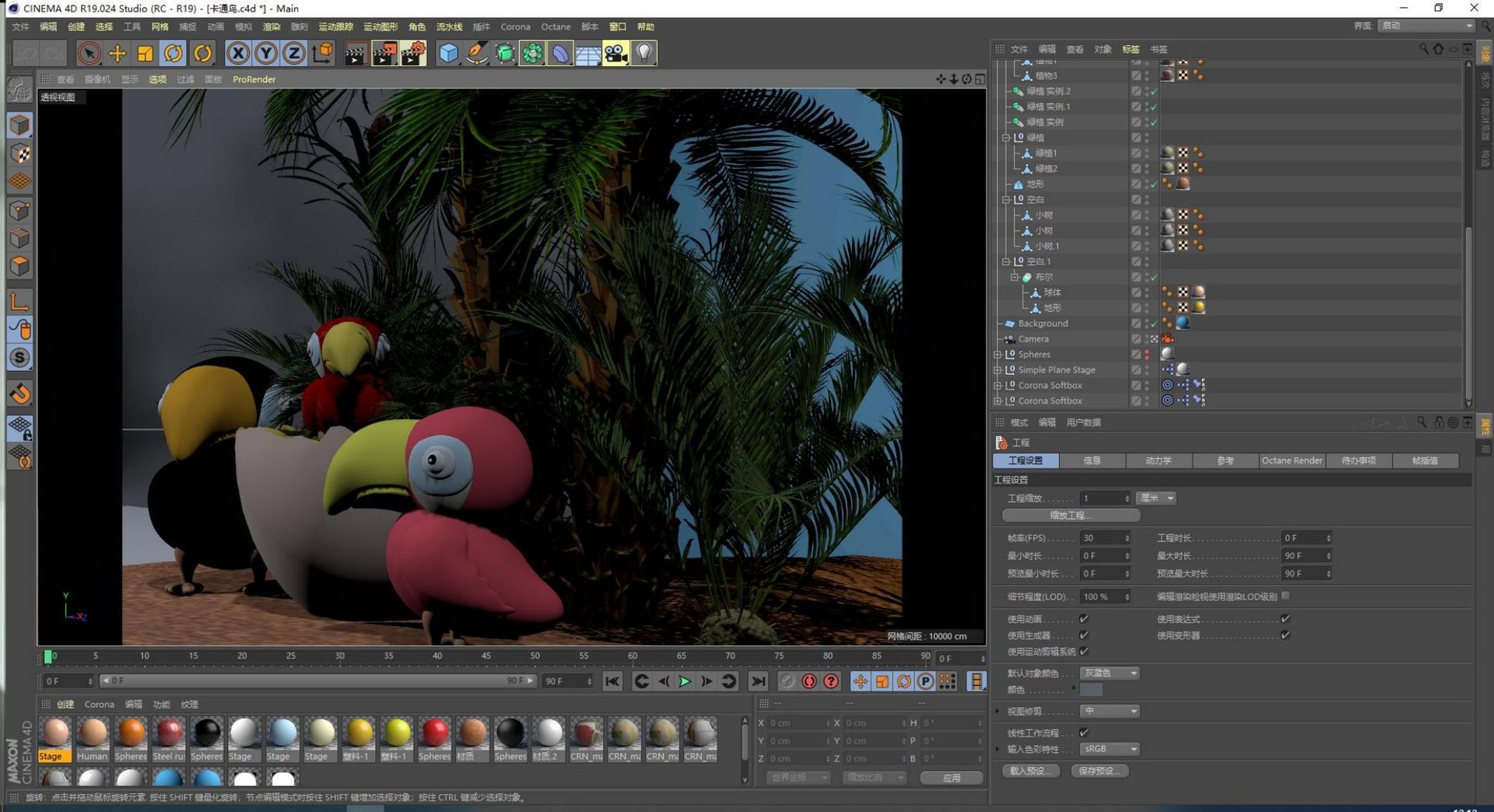Toggle the 使用动画 checkbox
Screen dimensions: 1494x812
click(1084, 619)
